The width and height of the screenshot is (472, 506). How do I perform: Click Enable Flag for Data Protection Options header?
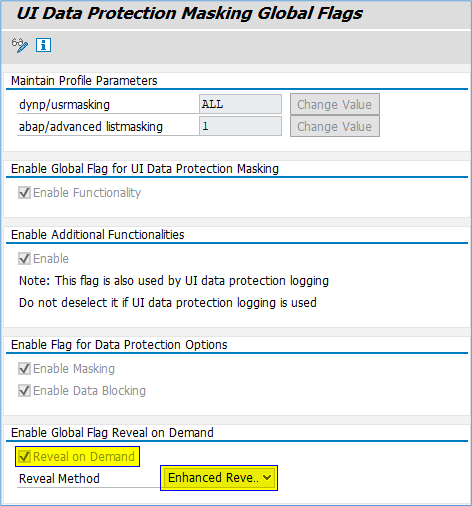click(x=119, y=345)
